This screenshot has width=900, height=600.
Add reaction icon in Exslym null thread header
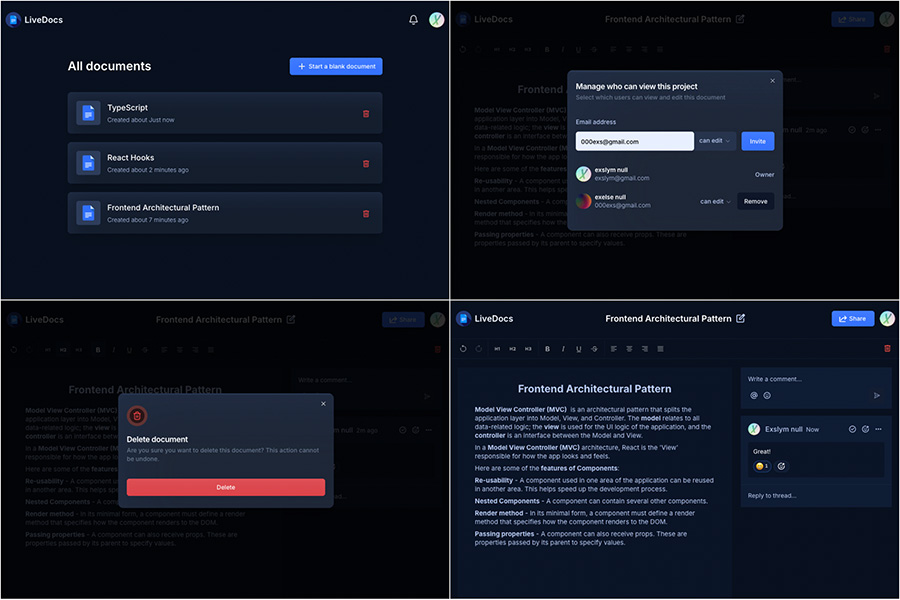click(x=866, y=429)
